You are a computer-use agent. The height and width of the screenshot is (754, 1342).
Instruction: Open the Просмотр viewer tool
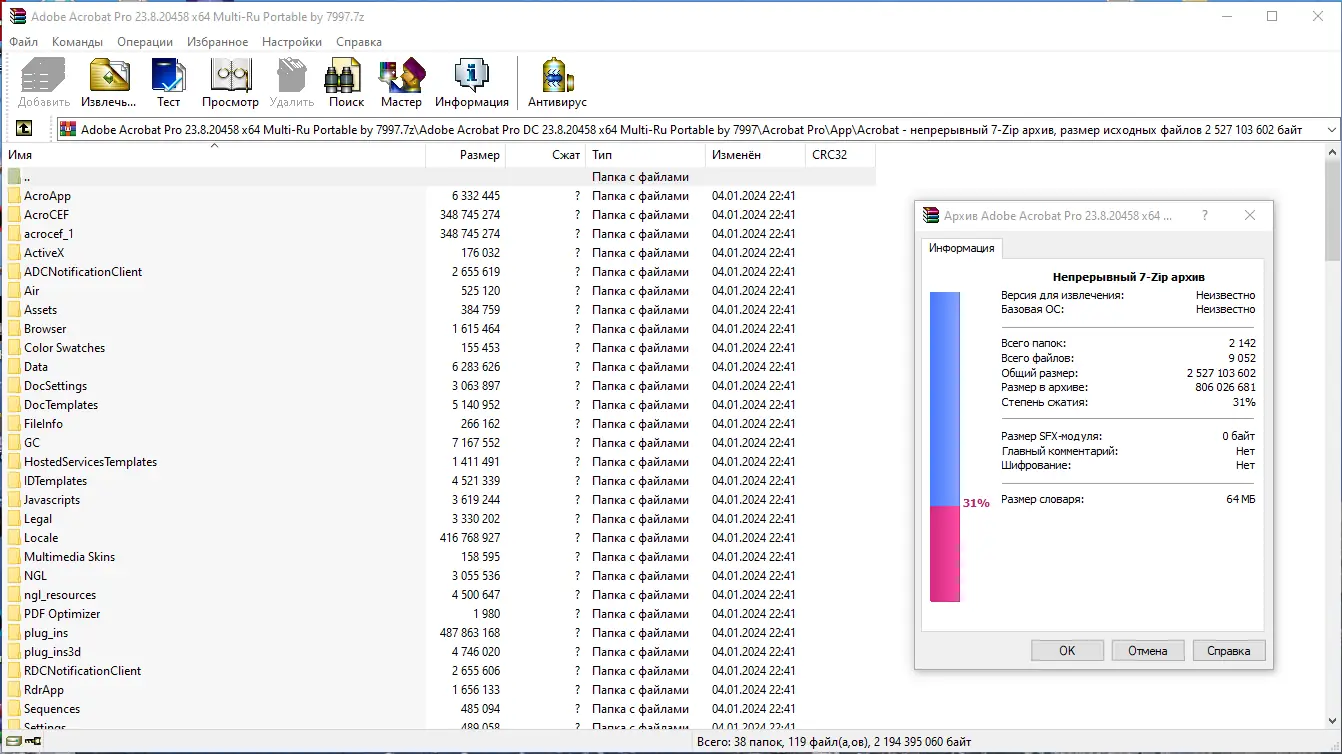(x=230, y=83)
